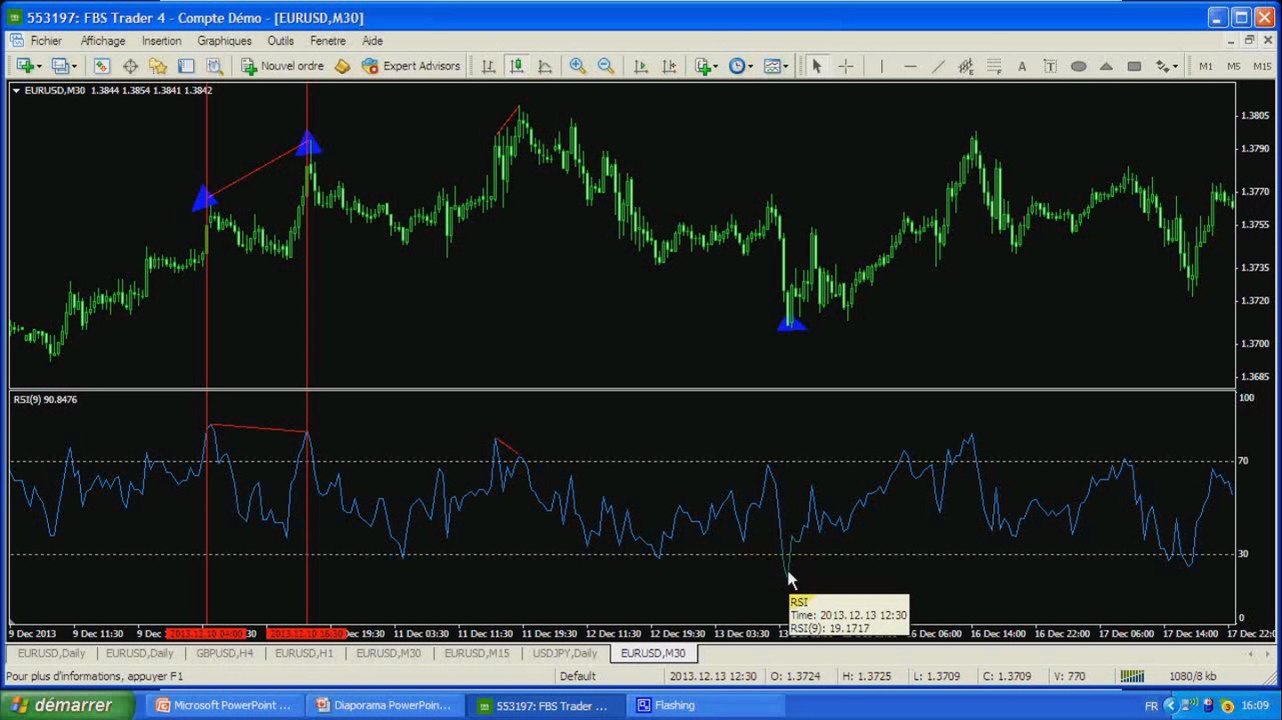Viewport: 1282px width, 720px height.
Task: Click the connection status 1080/8 kb indicator
Action: click(x=1170, y=676)
